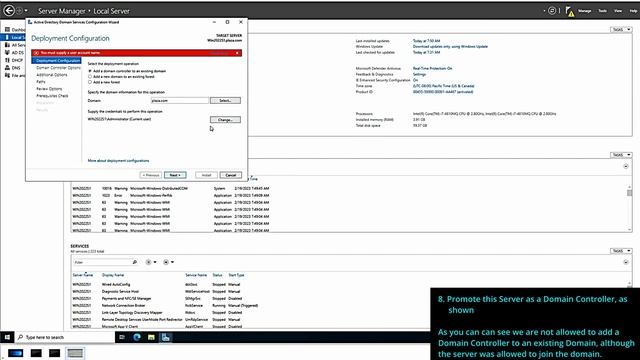The width and height of the screenshot is (640, 360).
Task: Open Services list view options dropdown
Action: coord(151,262)
